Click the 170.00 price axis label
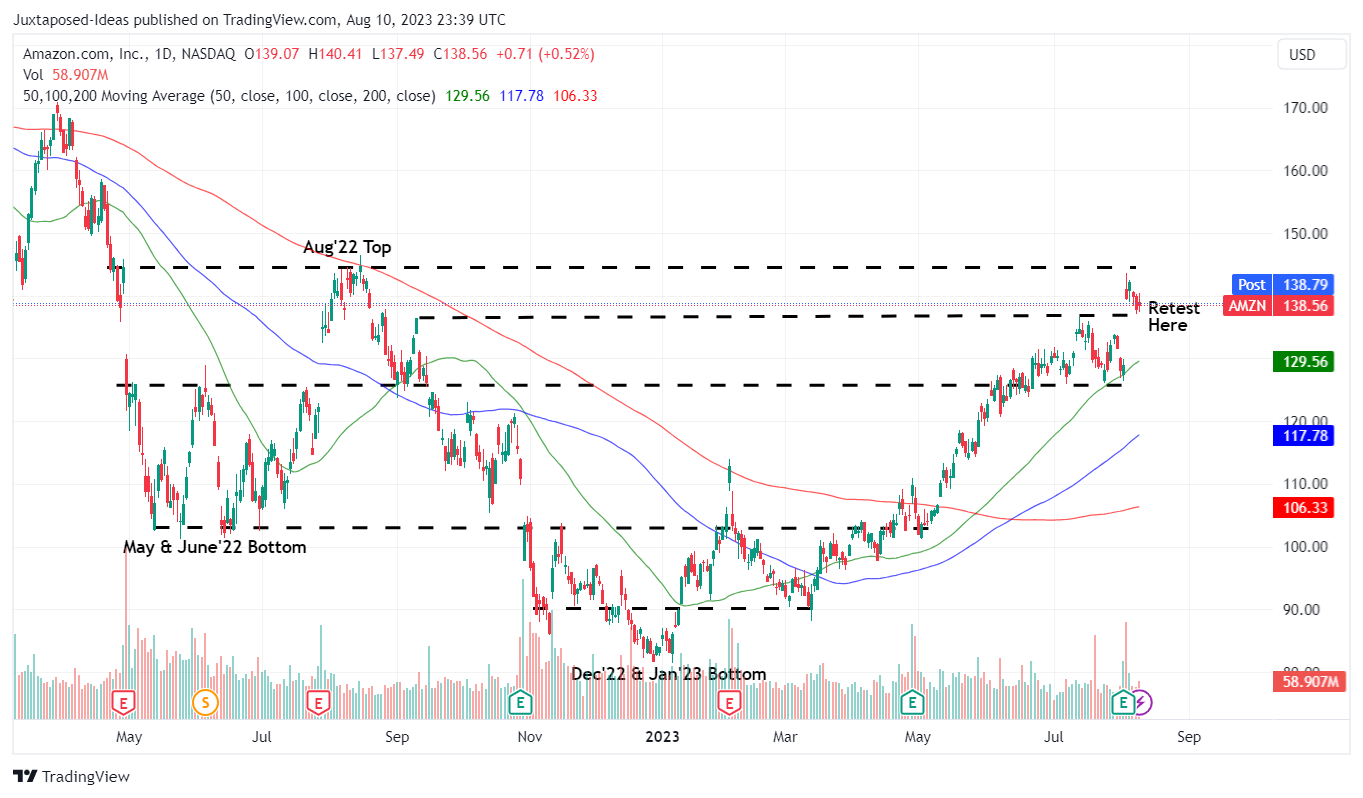Viewport: 1363px width, 798px height. coord(1305,108)
